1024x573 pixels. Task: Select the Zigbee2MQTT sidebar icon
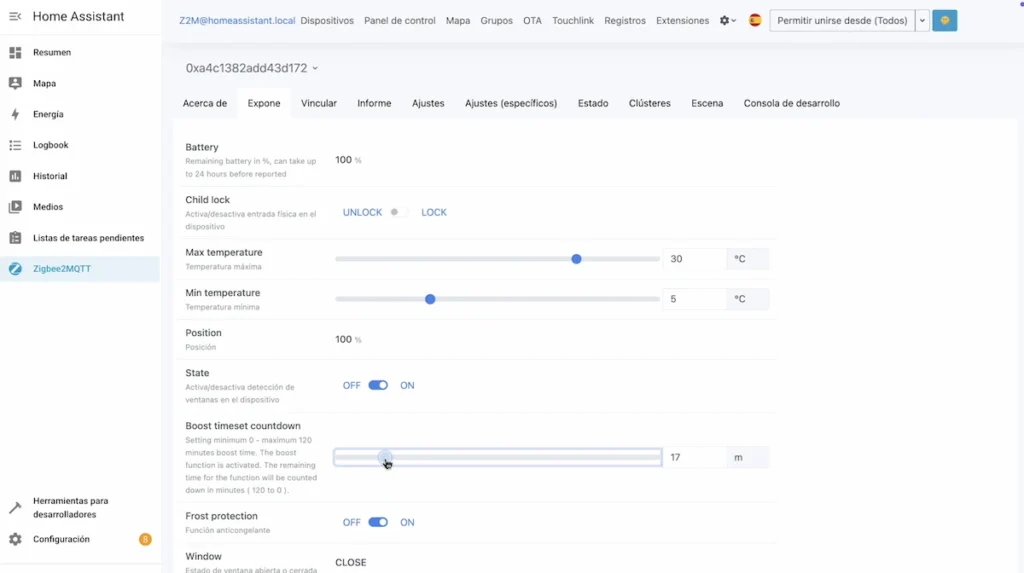15,269
